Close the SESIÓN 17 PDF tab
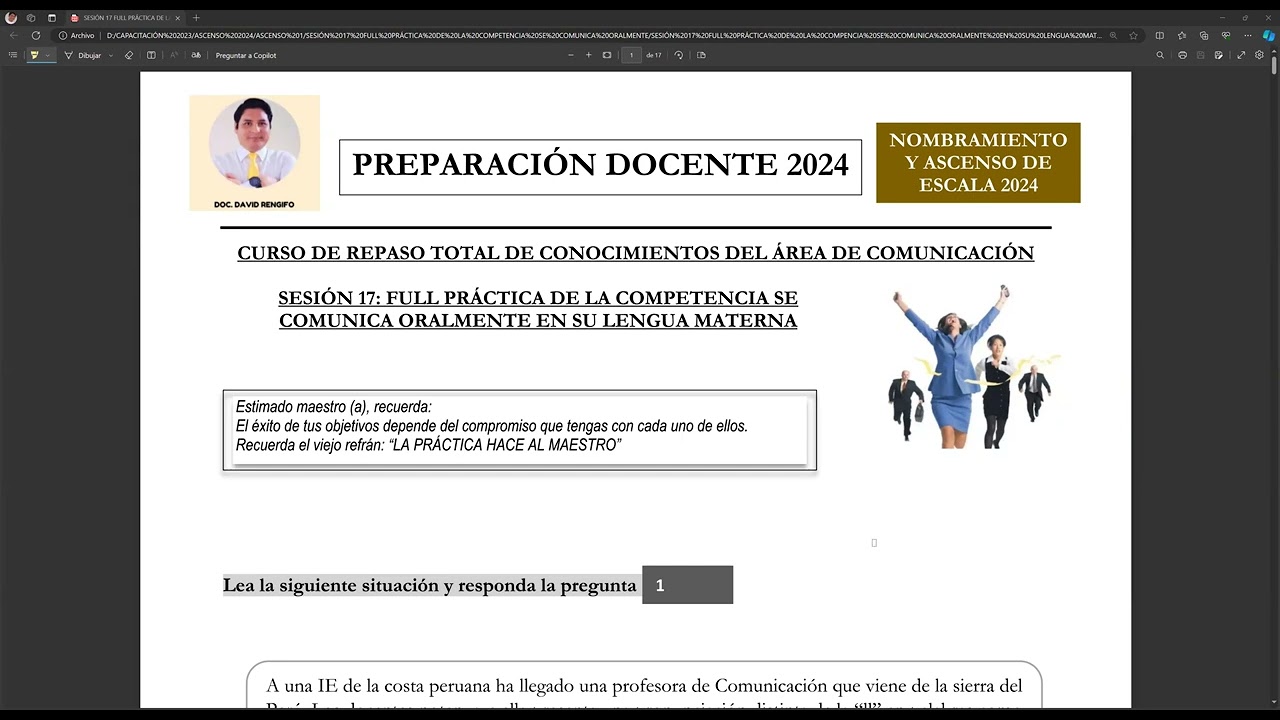The width and height of the screenshot is (1280, 720). (x=178, y=18)
